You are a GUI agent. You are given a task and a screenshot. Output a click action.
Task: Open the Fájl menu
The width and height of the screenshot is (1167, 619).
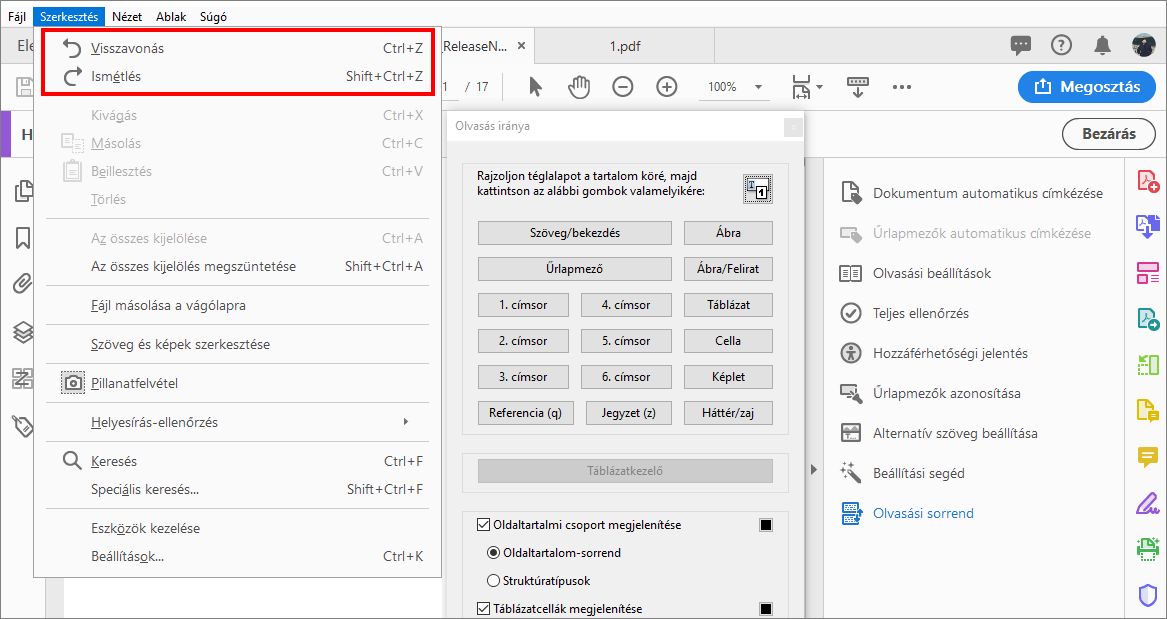pyautogui.click(x=16, y=16)
